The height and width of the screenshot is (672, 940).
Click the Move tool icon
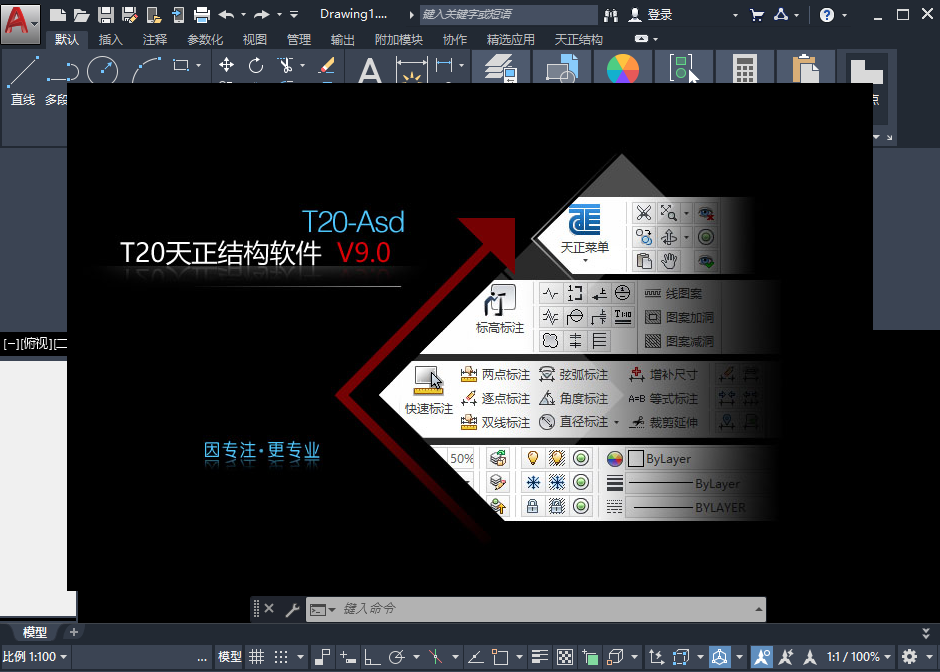[x=227, y=65]
